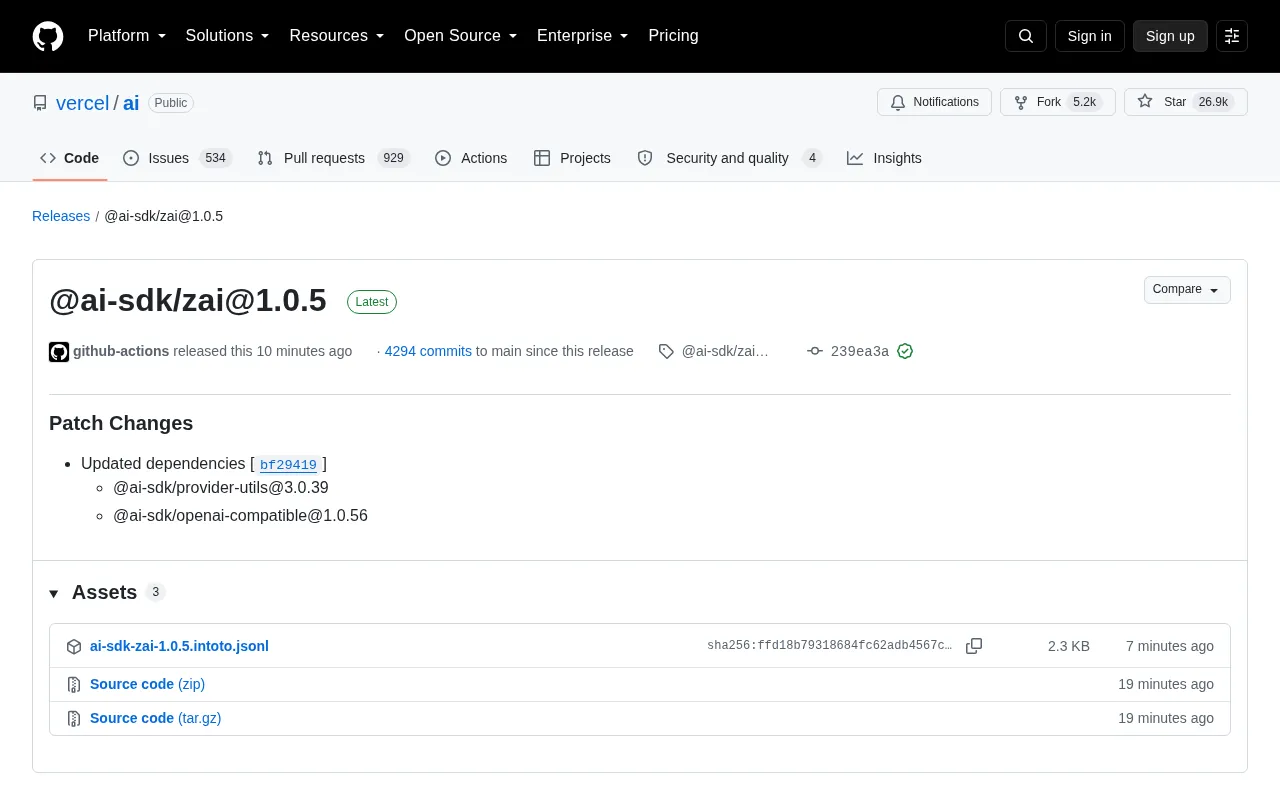Click the tag icon for @ai-sdk/zai

(666, 351)
